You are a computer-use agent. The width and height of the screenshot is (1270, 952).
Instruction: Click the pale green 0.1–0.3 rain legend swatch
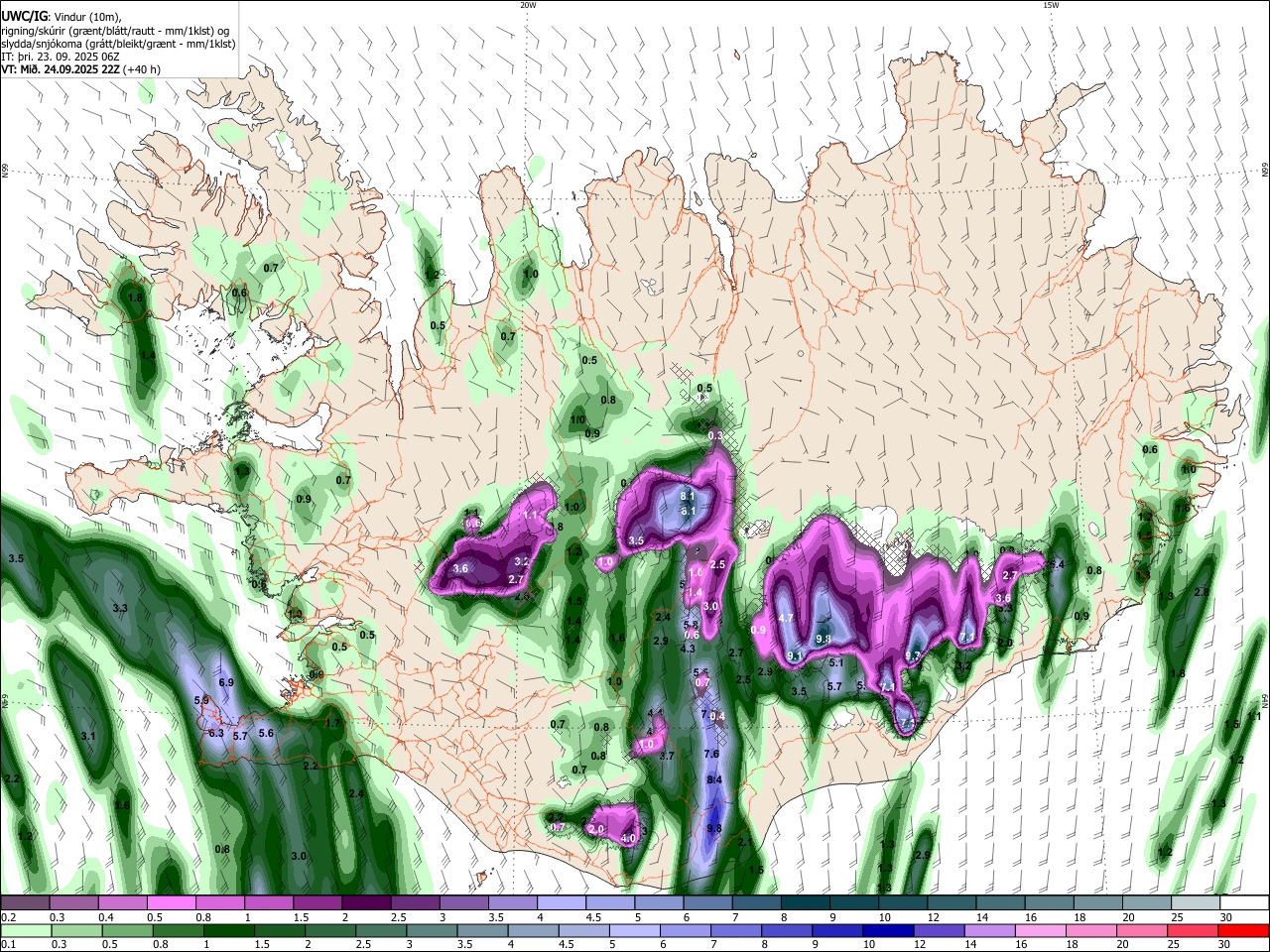(25, 931)
